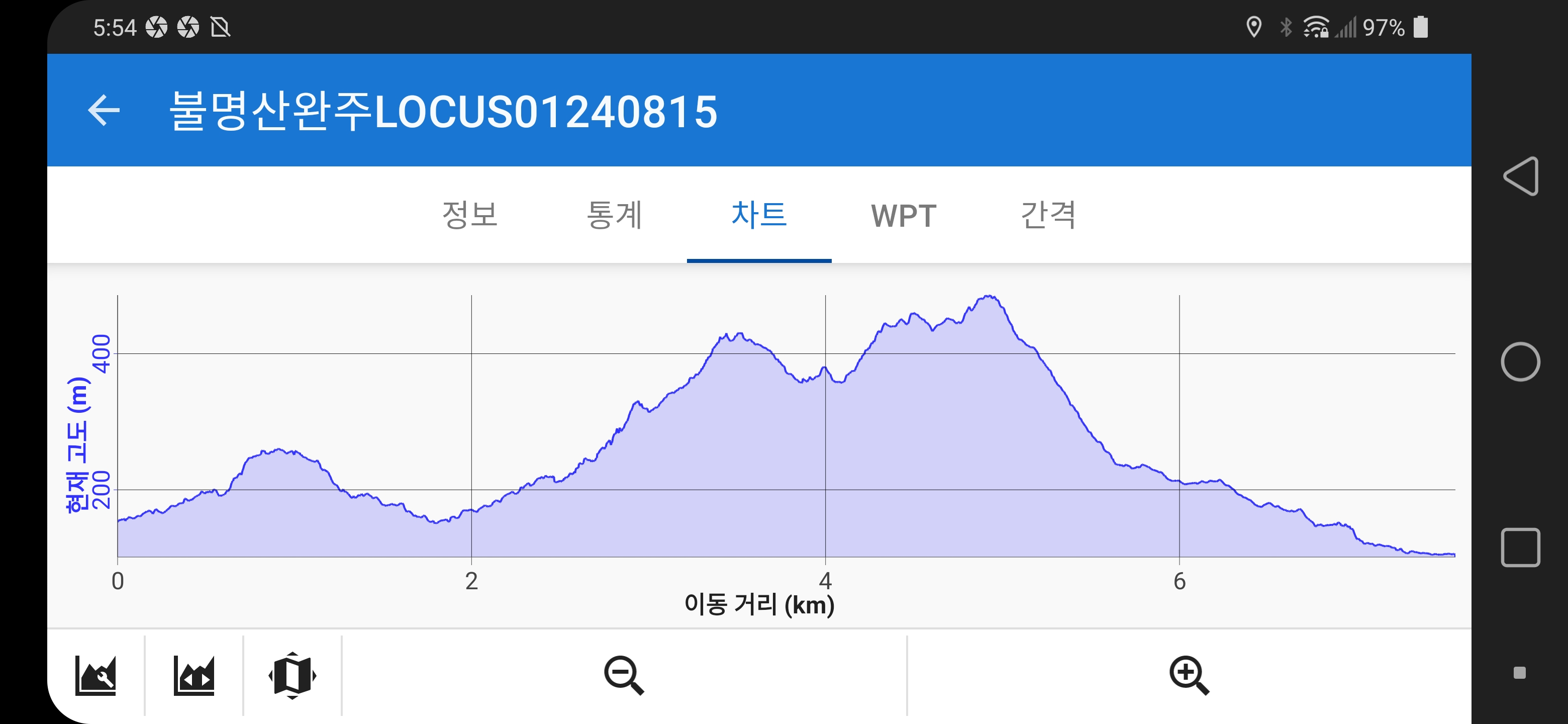Go back using the header arrow
This screenshot has height=724, width=1568.
[104, 111]
